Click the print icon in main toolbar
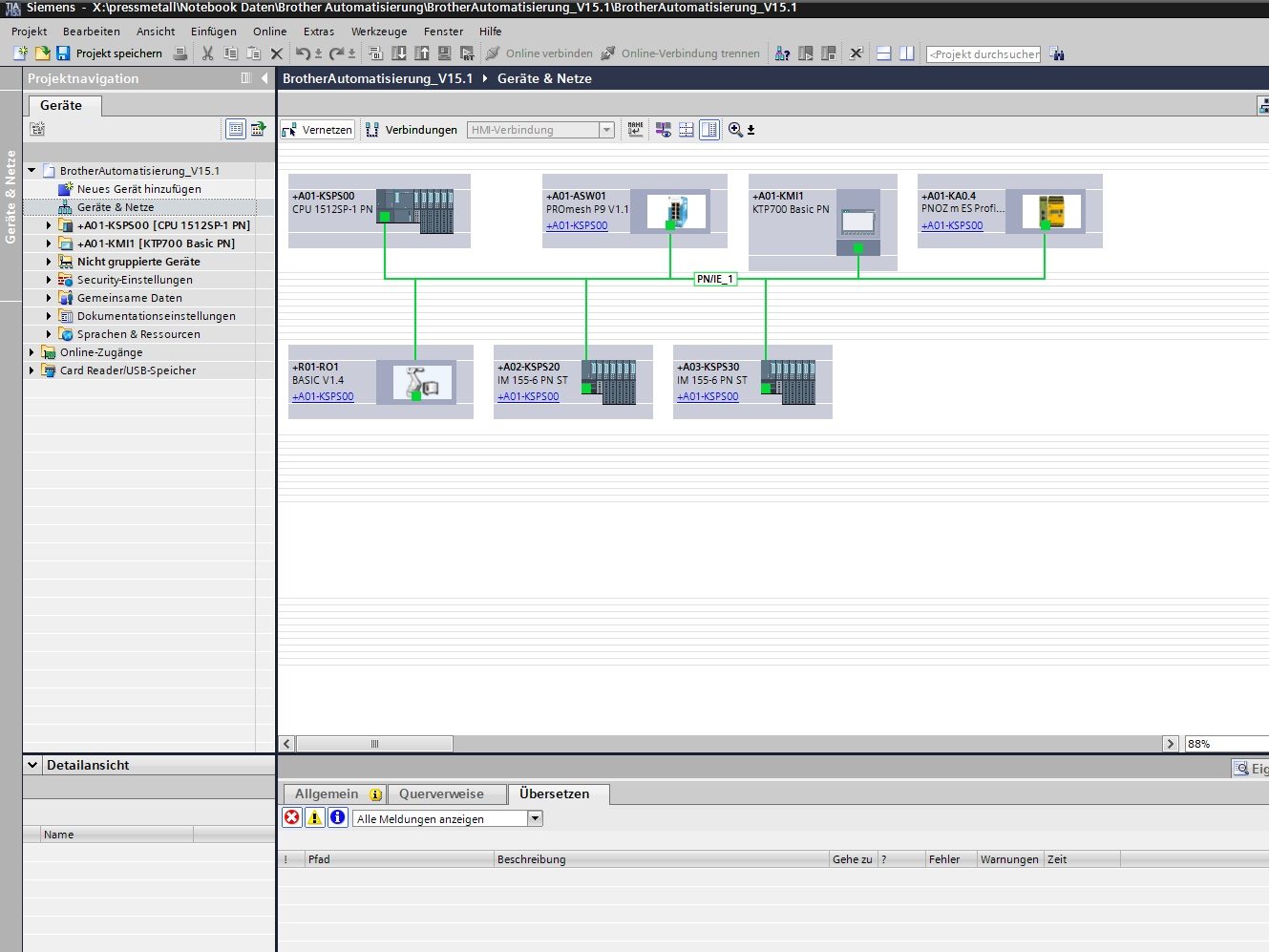The height and width of the screenshot is (952, 1269). [x=180, y=53]
